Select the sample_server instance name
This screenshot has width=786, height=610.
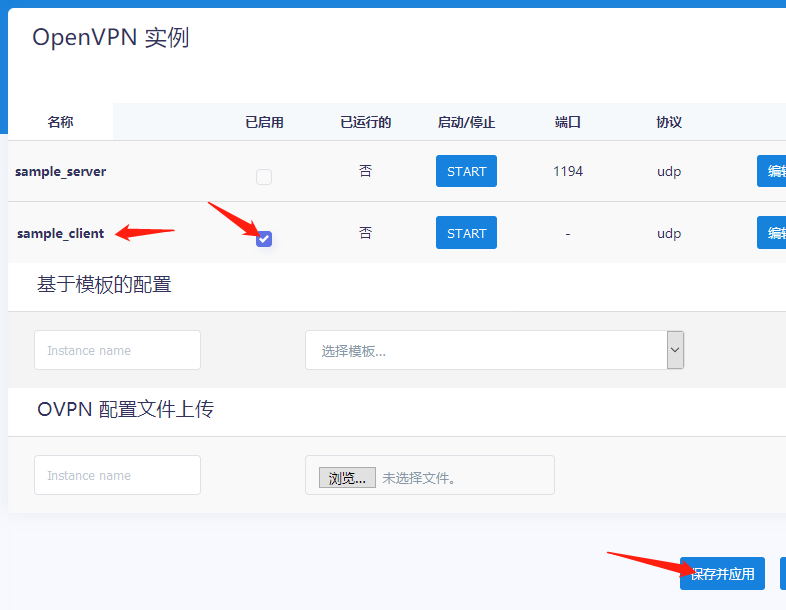point(60,171)
